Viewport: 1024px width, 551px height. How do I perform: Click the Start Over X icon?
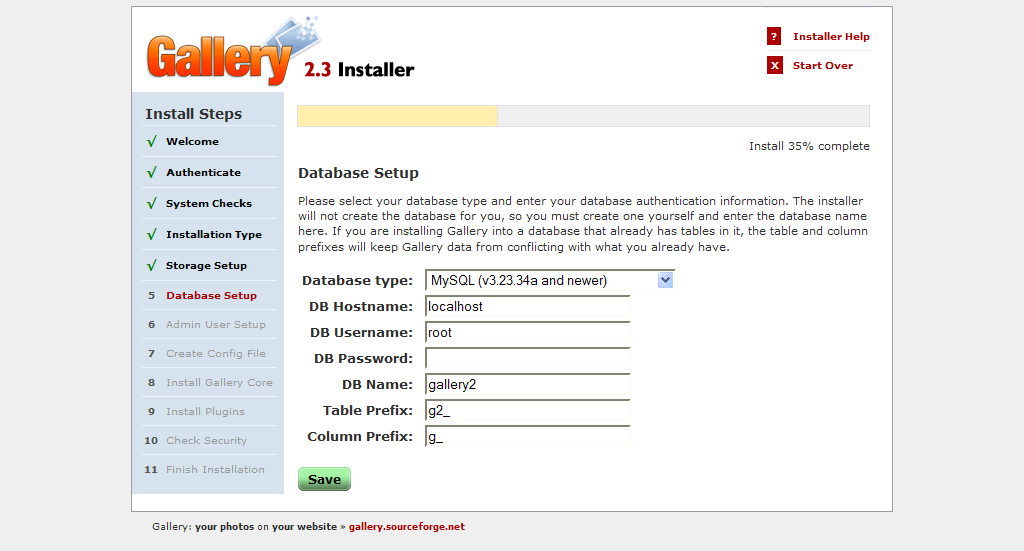tap(775, 65)
